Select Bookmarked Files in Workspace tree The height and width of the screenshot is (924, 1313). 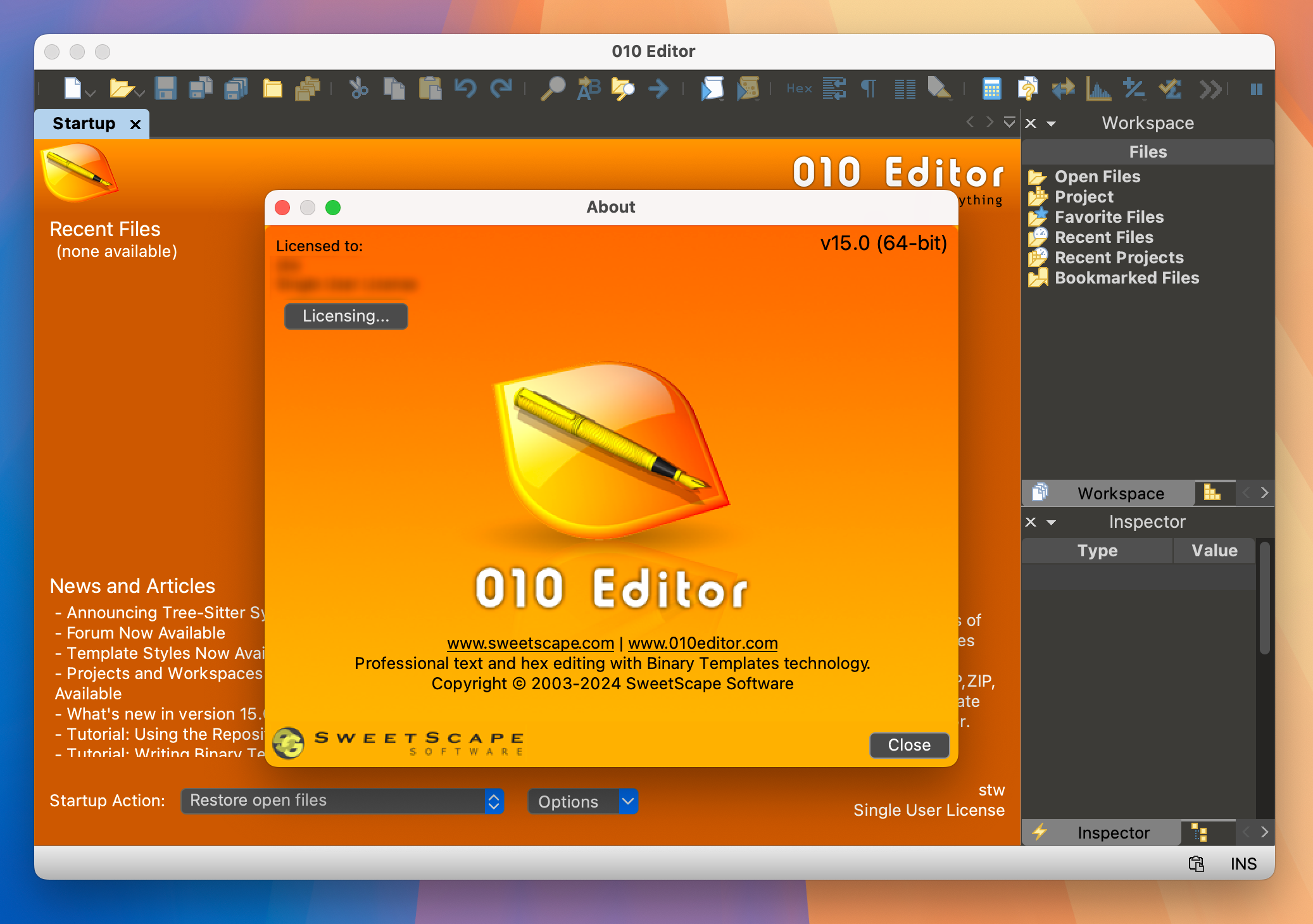coord(1127,278)
